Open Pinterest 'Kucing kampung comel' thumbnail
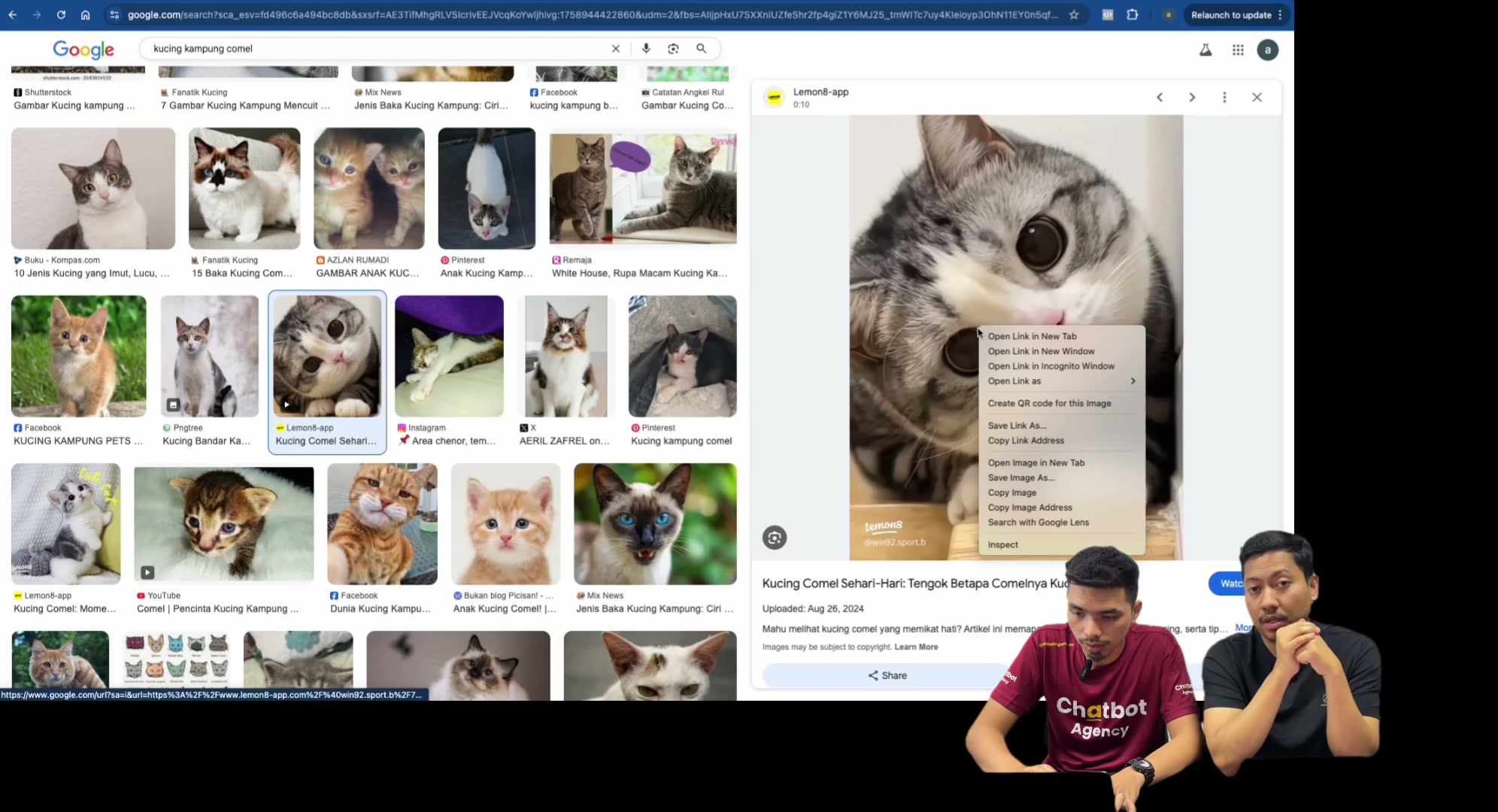 (682, 356)
